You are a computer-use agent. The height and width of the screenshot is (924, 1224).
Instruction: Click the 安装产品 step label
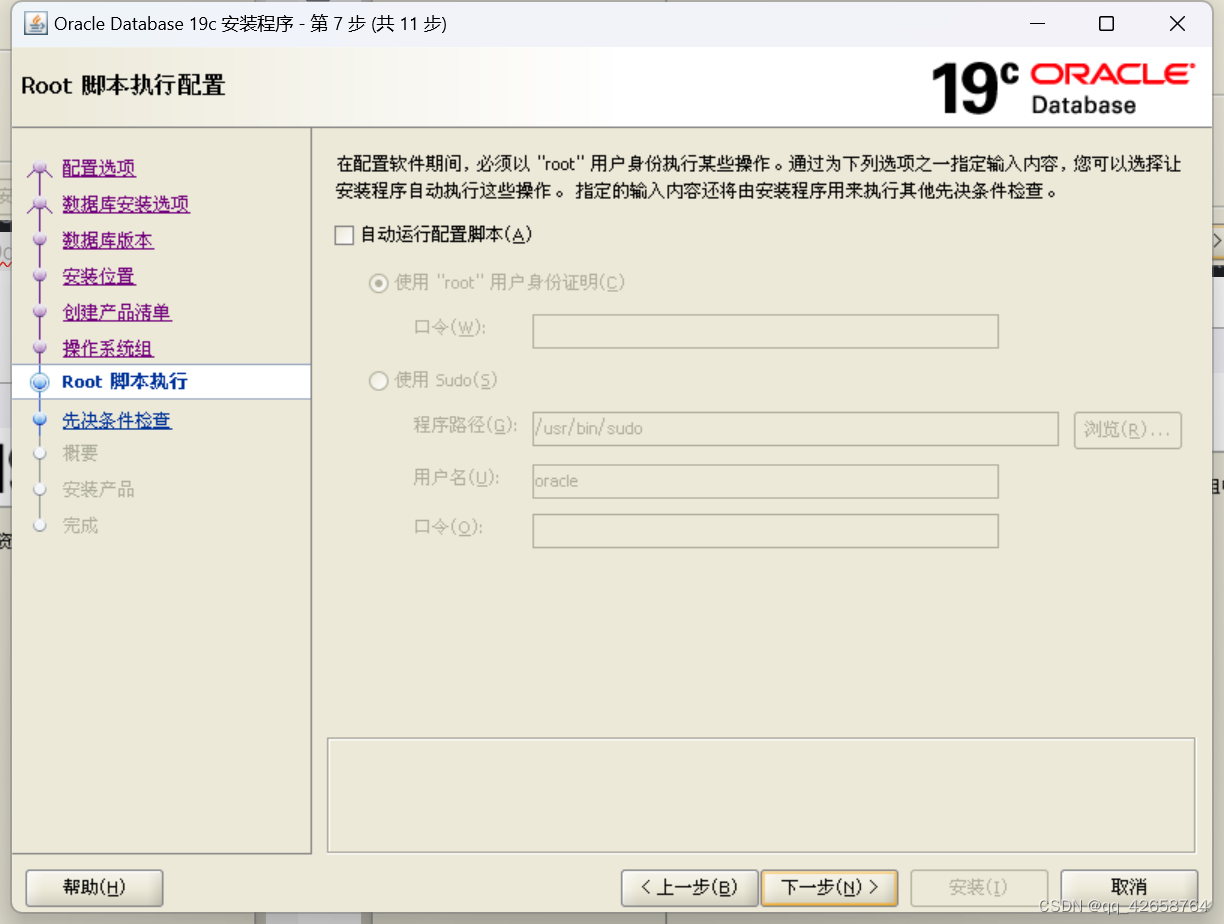click(98, 489)
